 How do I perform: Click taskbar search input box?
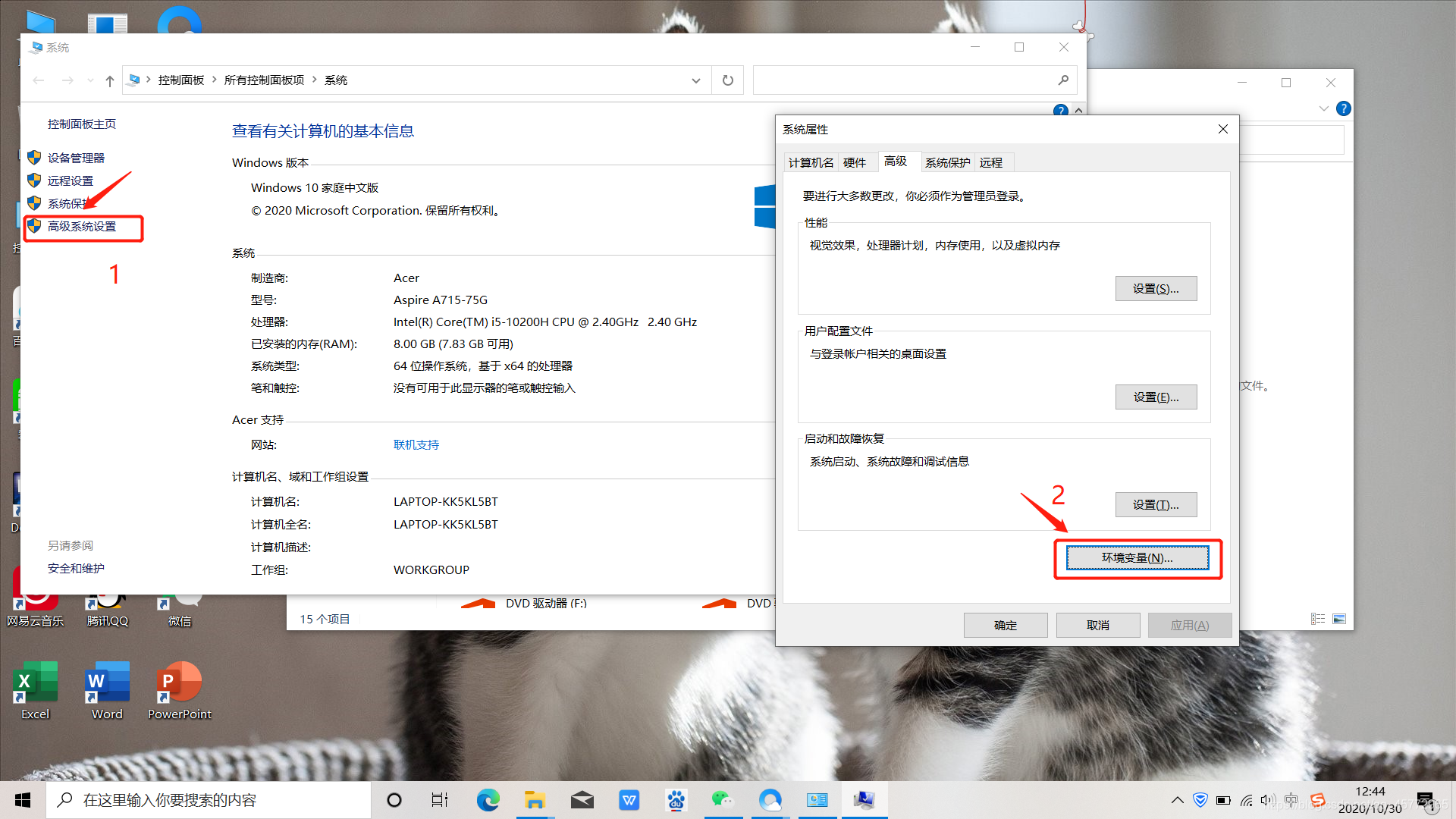[x=209, y=800]
